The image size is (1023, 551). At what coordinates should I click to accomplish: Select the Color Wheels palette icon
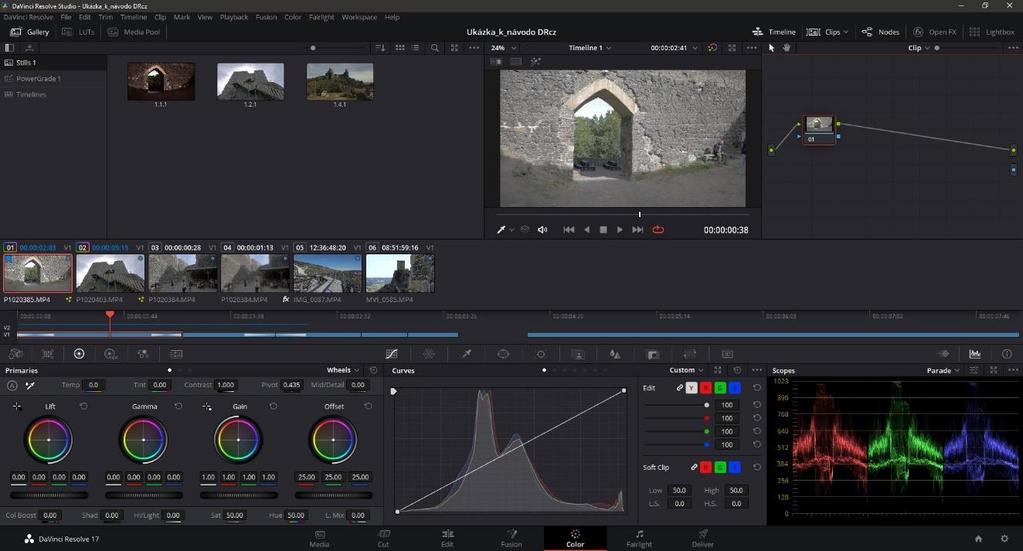coord(79,354)
